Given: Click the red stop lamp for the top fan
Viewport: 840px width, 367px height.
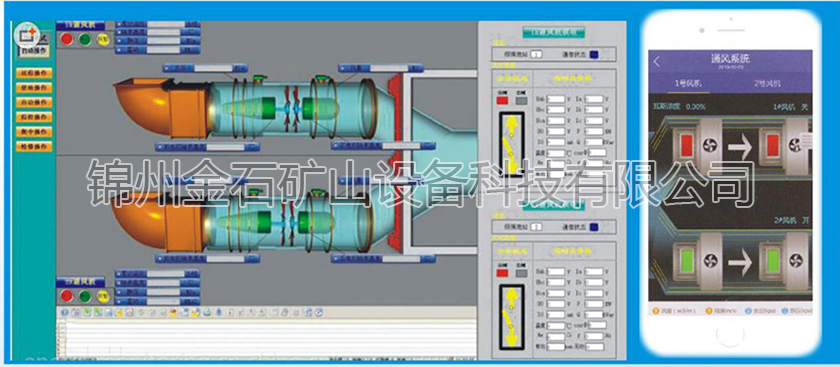Looking at the screenshot, I should click(x=67, y=39).
